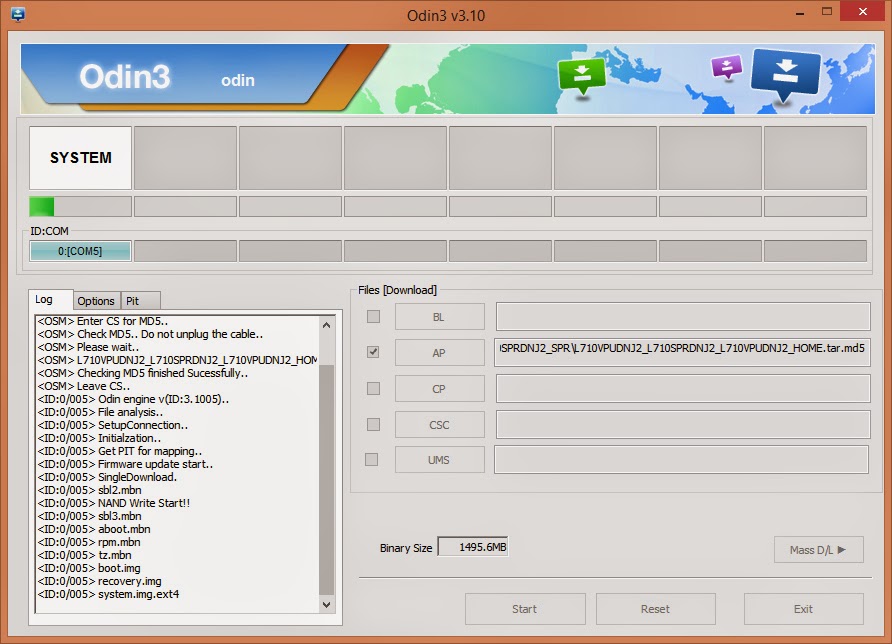Click log line 'Please wait..'
Screen dimensions: 892x644
pos(89,346)
